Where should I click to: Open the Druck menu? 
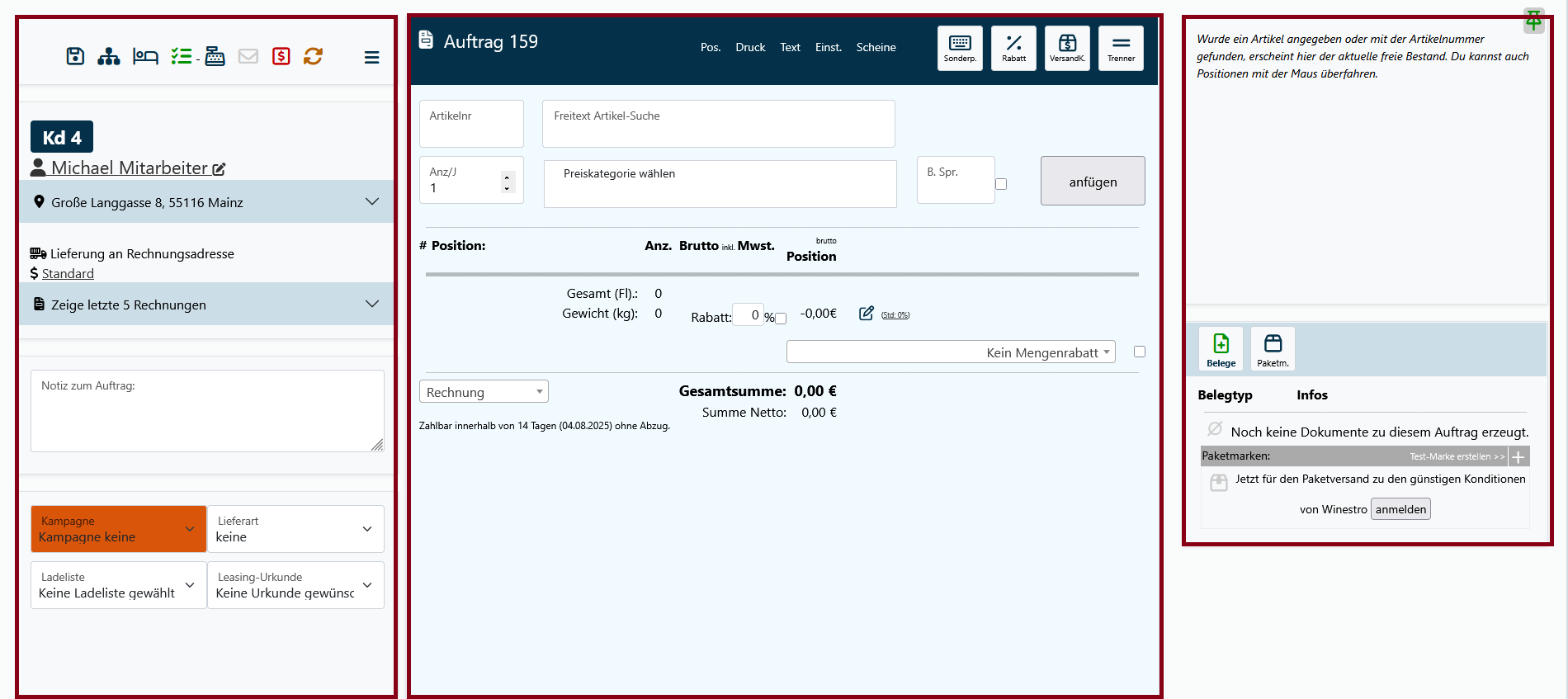750,48
